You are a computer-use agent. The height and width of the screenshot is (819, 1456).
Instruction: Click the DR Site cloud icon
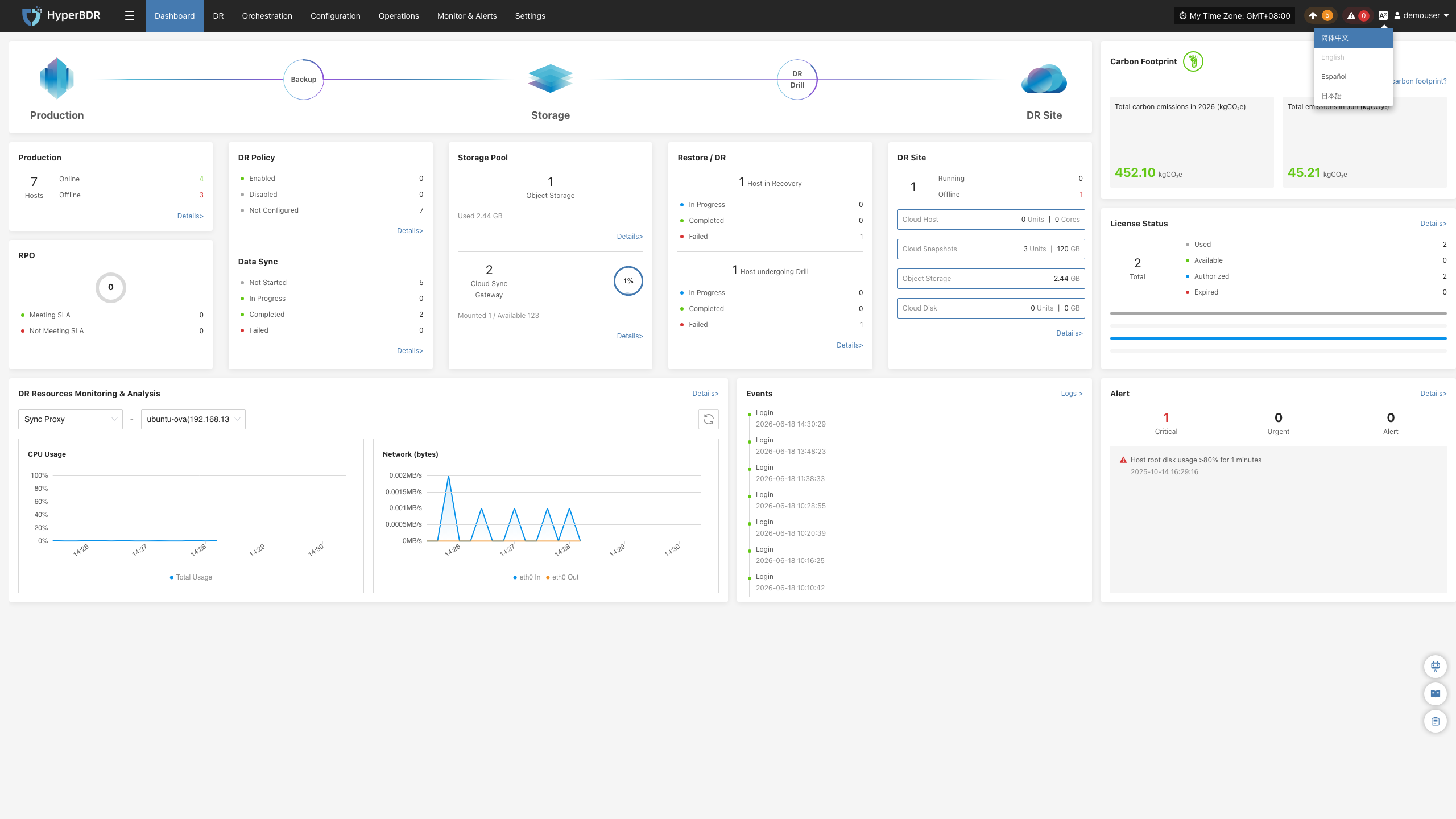pos(1044,78)
